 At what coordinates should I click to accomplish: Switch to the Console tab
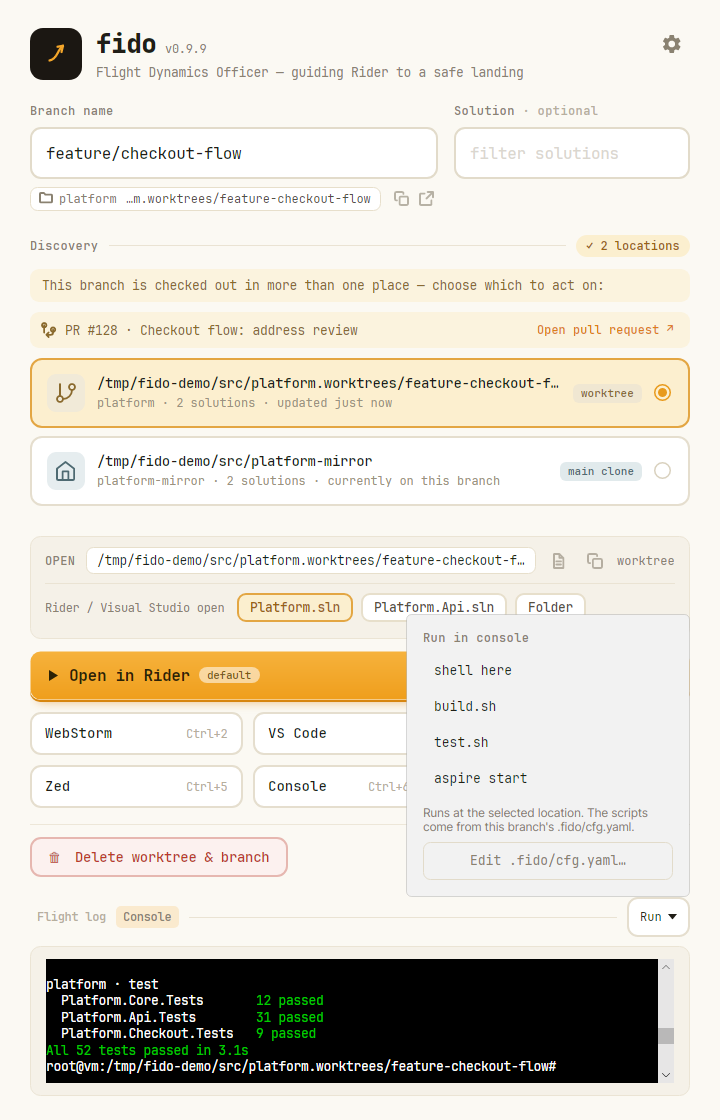point(147,916)
